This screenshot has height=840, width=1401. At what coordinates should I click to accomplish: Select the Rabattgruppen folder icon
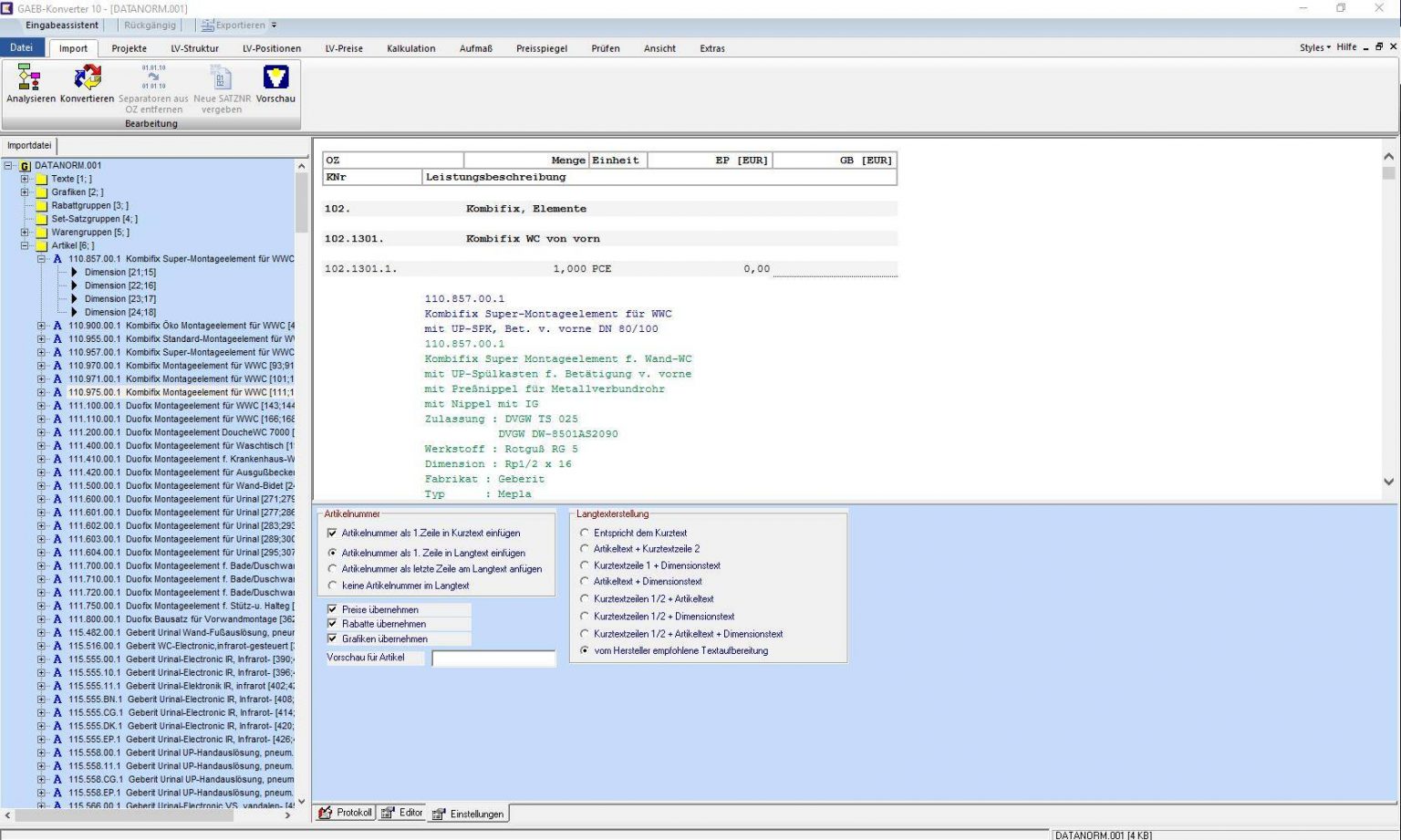pos(41,206)
